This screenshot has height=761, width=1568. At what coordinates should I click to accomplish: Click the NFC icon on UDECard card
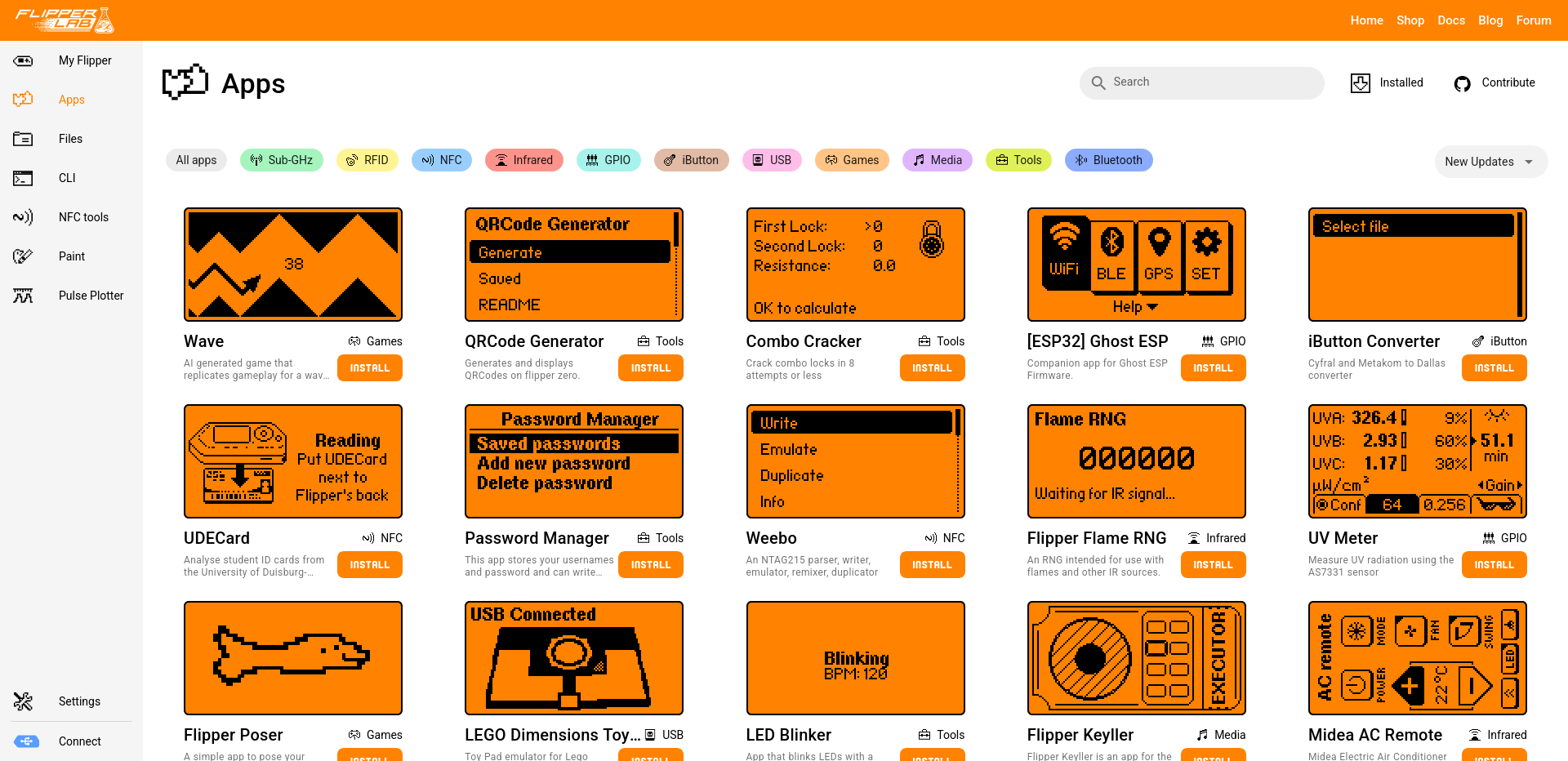click(x=368, y=538)
